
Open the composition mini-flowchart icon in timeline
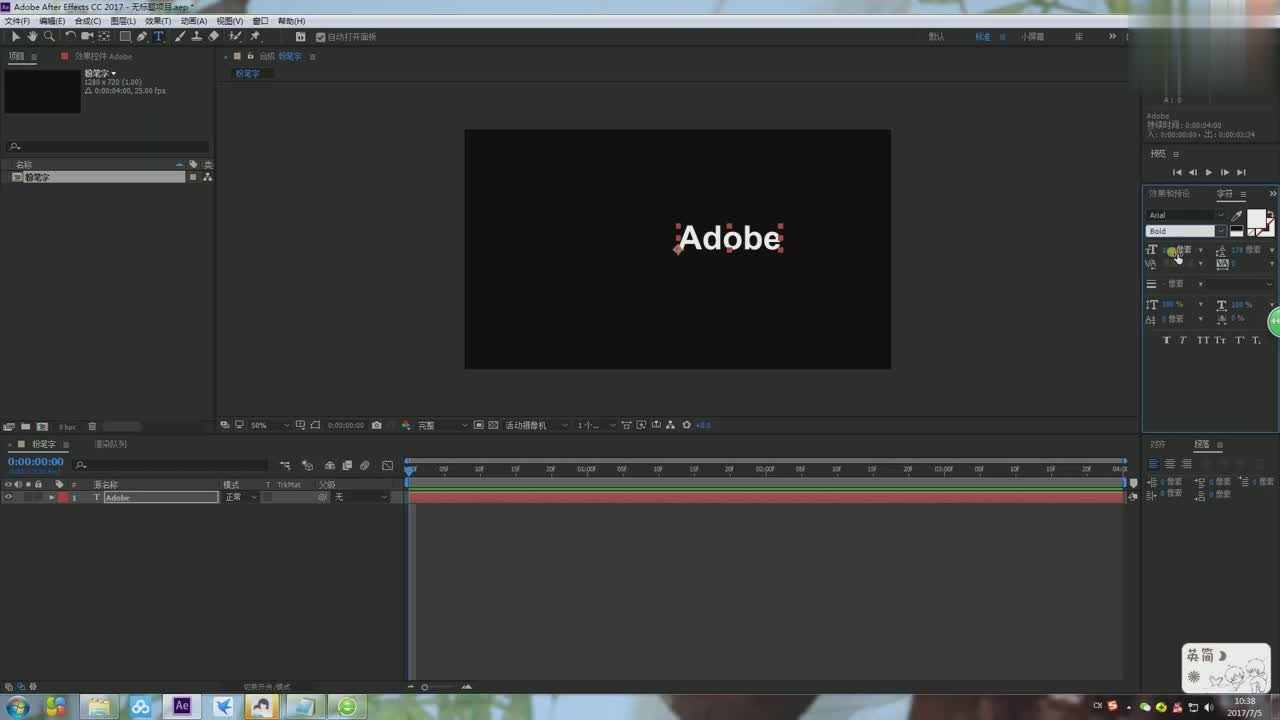tap(285, 465)
